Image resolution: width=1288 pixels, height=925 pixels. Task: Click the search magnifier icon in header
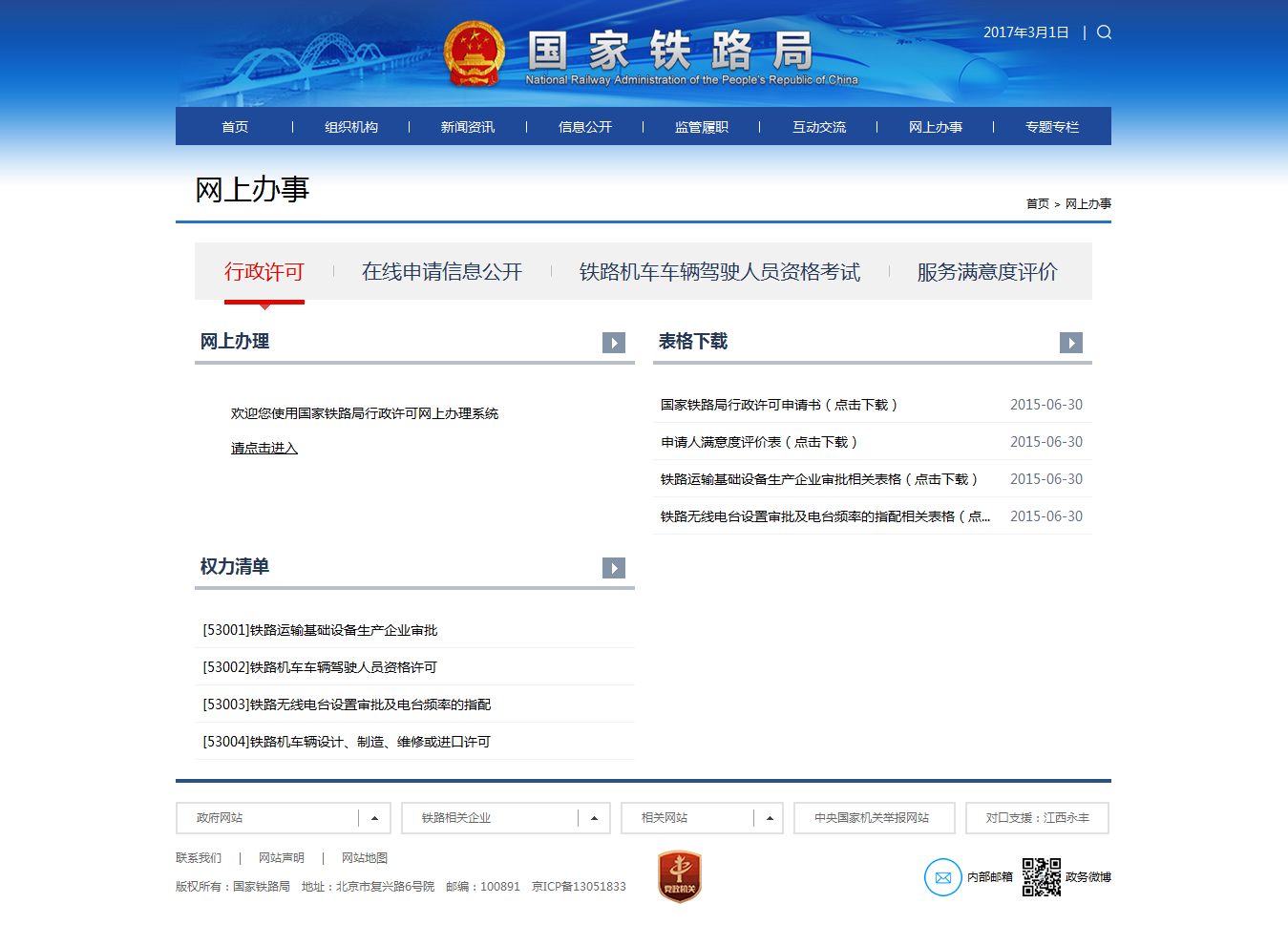tap(1104, 32)
